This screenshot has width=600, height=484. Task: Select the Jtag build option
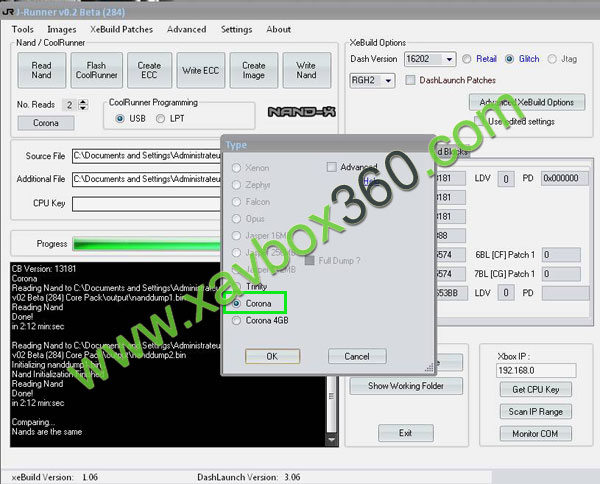pyautogui.click(x=562, y=59)
